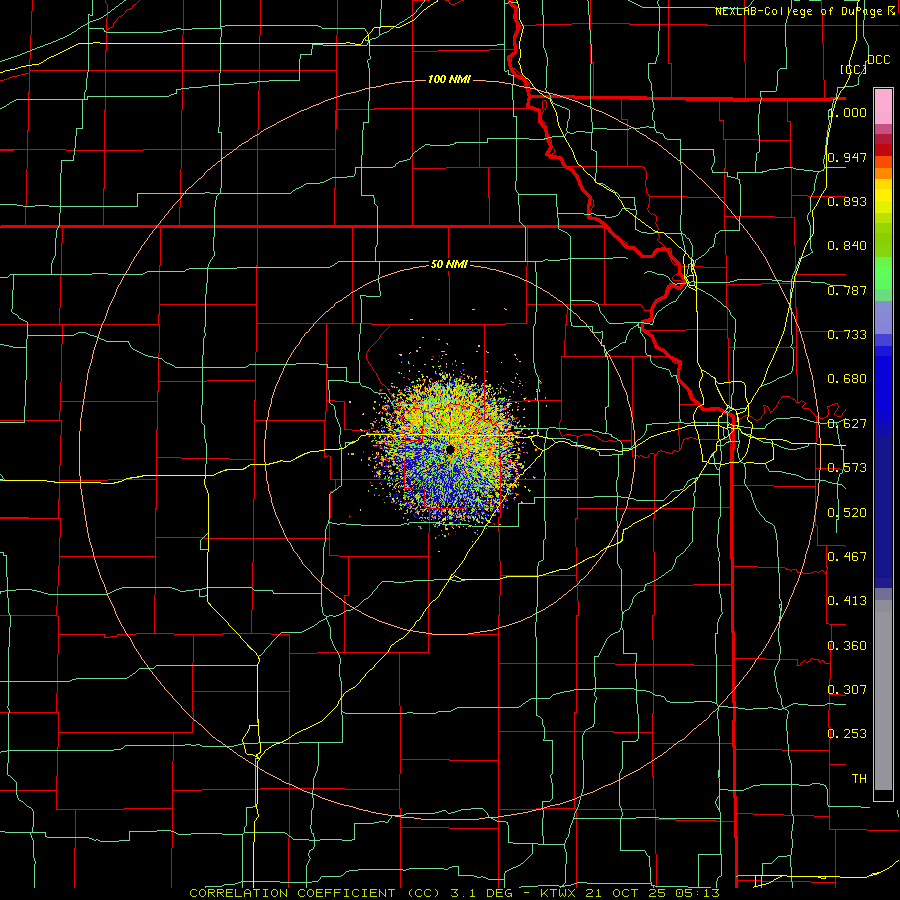Select the 0.680 legend value

coord(847,379)
